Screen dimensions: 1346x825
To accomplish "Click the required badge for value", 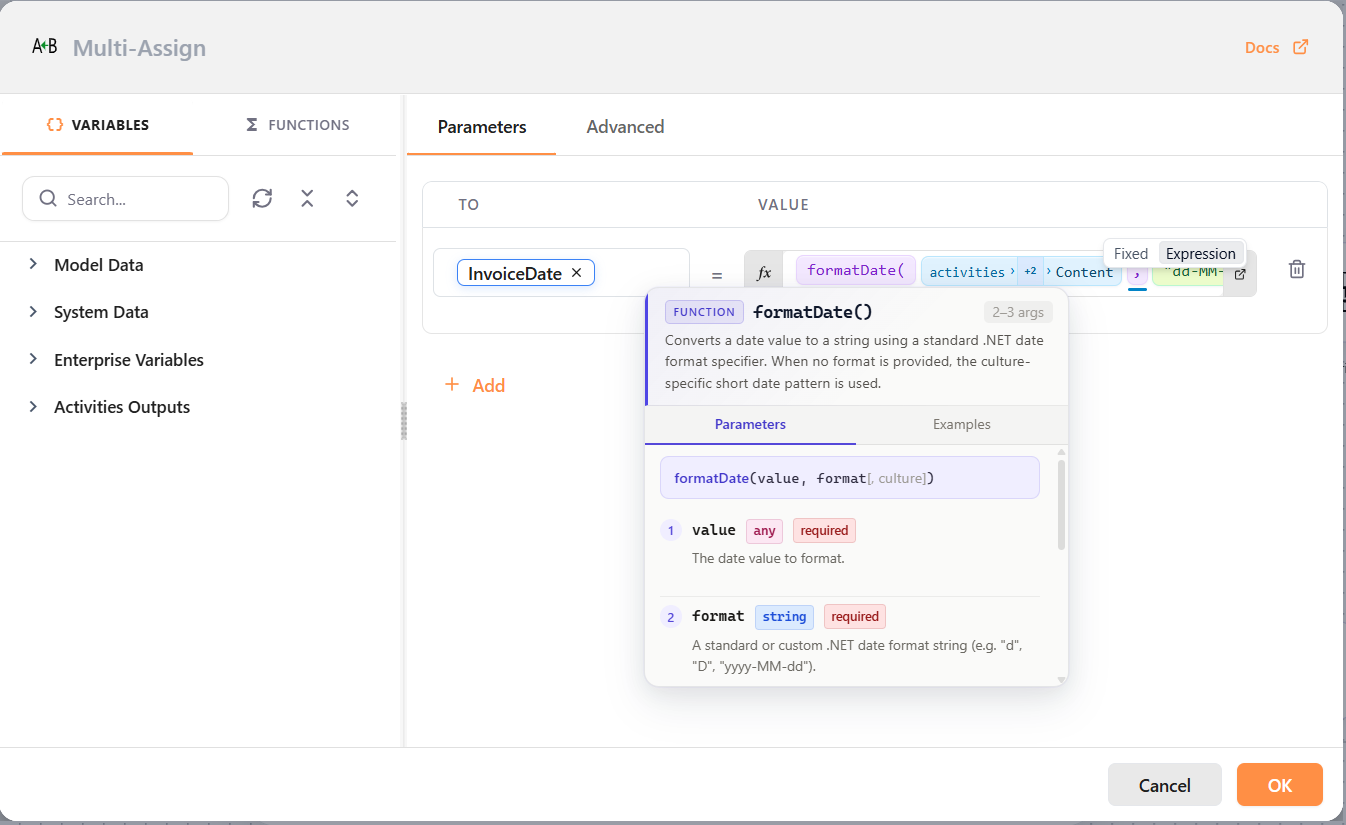I will [824, 531].
